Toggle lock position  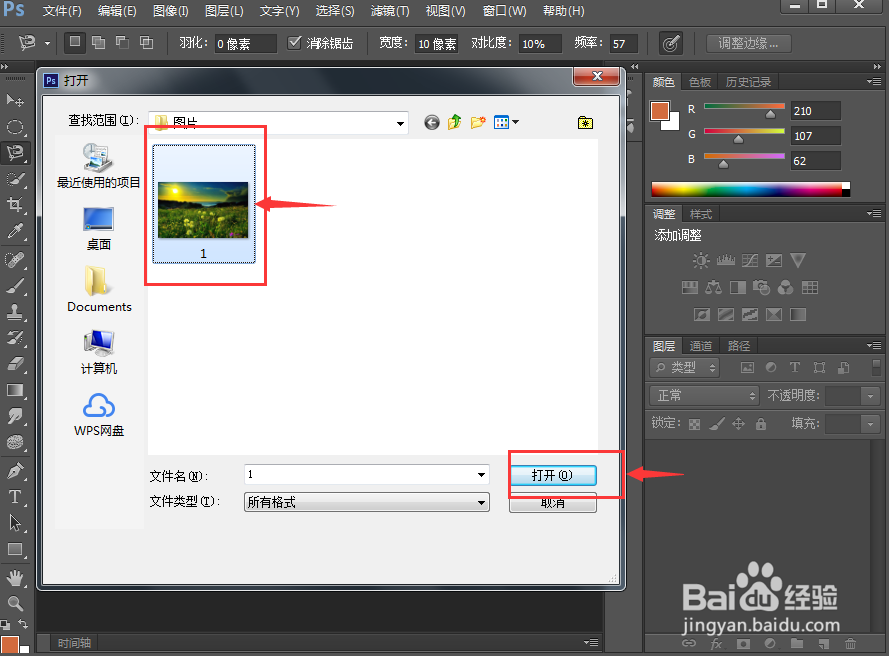tap(739, 424)
